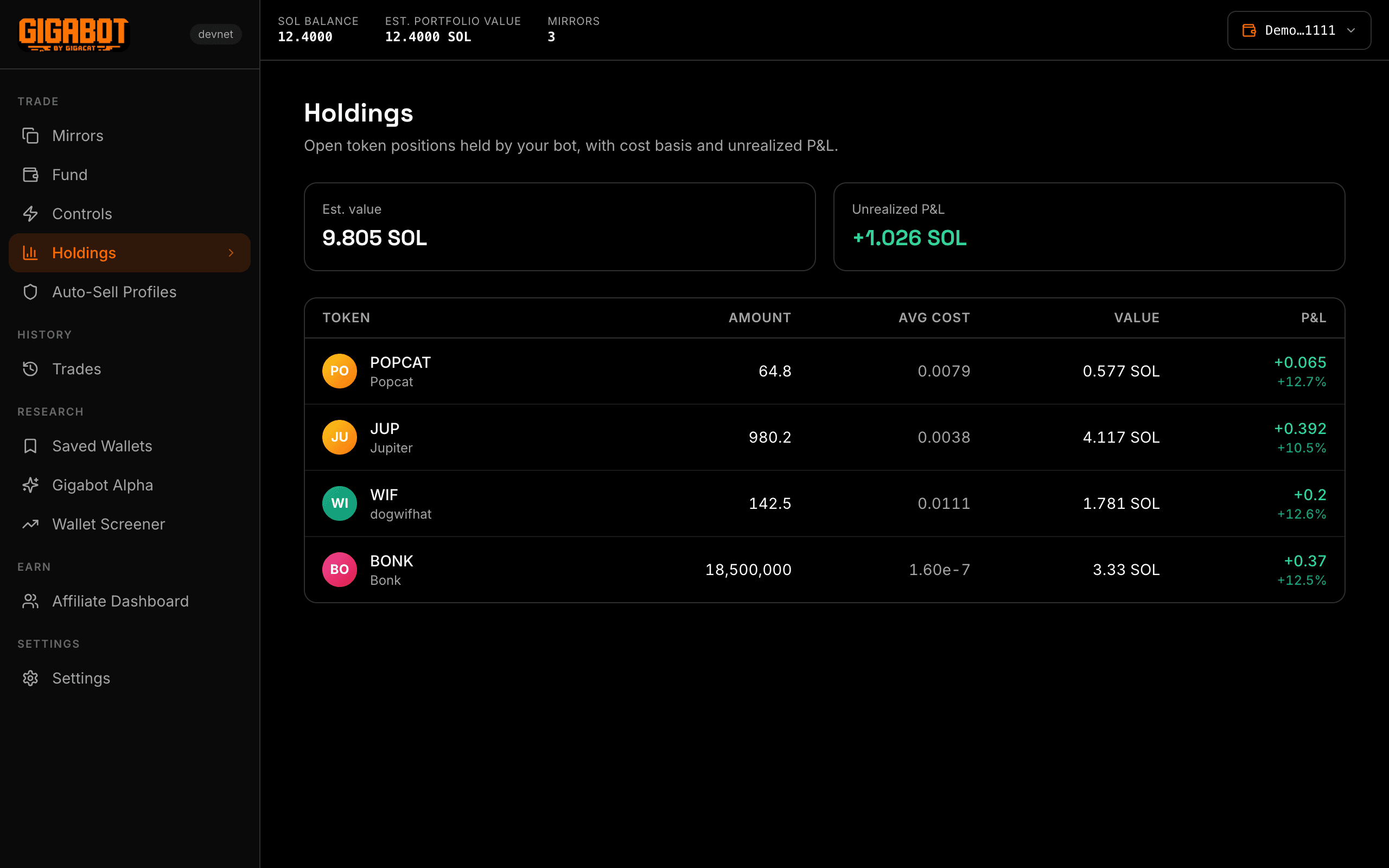Viewport: 1389px width, 868px height.
Task: Click the Affiliate Dashboard people icon
Action: click(x=30, y=601)
